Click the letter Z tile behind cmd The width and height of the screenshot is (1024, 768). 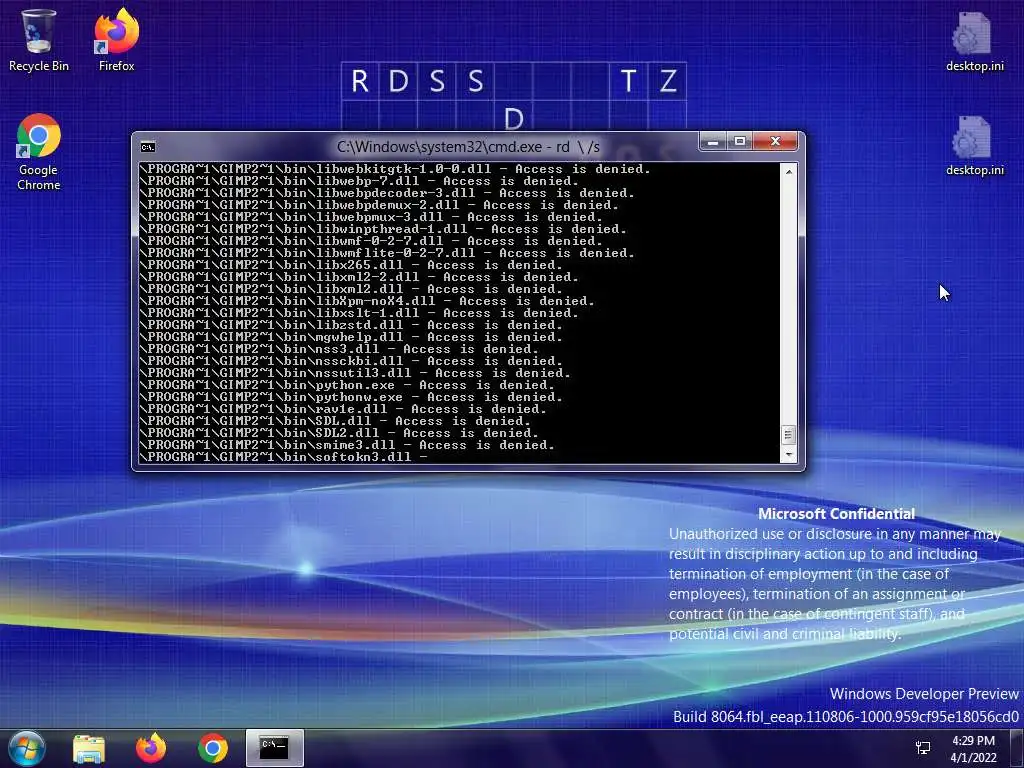pyautogui.click(x=667, y=81)
